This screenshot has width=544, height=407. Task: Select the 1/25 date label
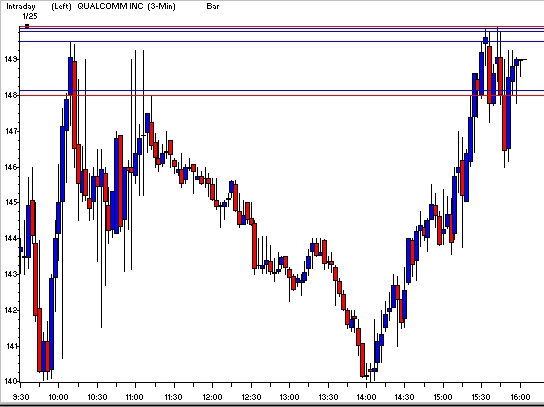click(x=30, y=16)
